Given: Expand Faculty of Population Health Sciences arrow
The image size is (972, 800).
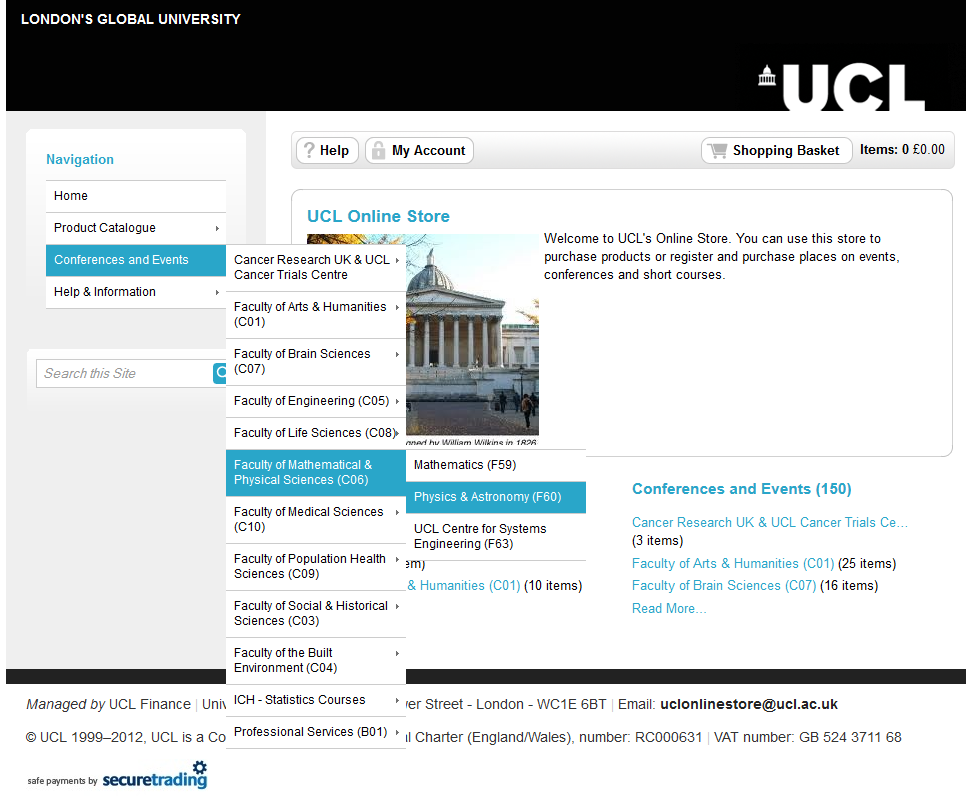Looking at the screenshot, I should click(397, 560).
